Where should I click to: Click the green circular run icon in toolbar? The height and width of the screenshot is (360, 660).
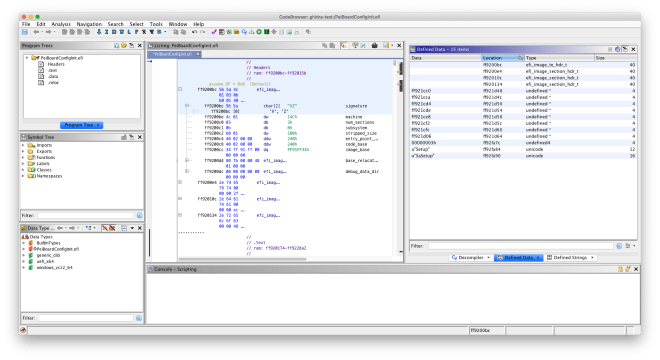coord(259,32)
